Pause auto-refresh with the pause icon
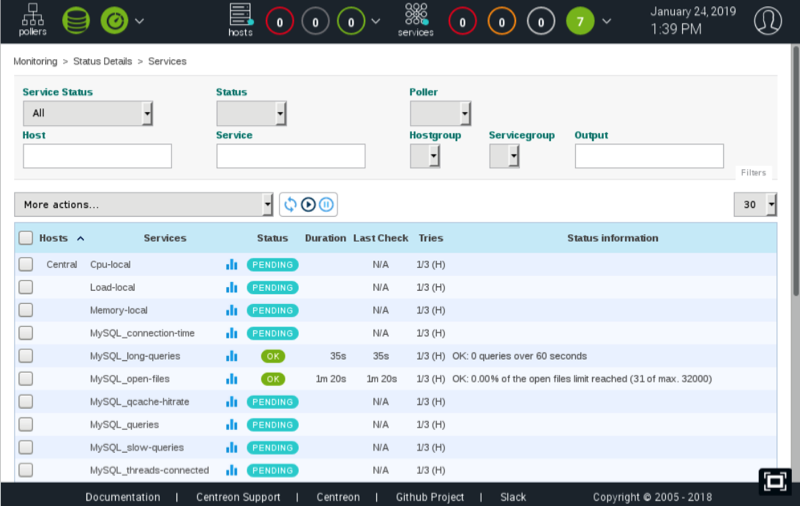 [326, 204]
